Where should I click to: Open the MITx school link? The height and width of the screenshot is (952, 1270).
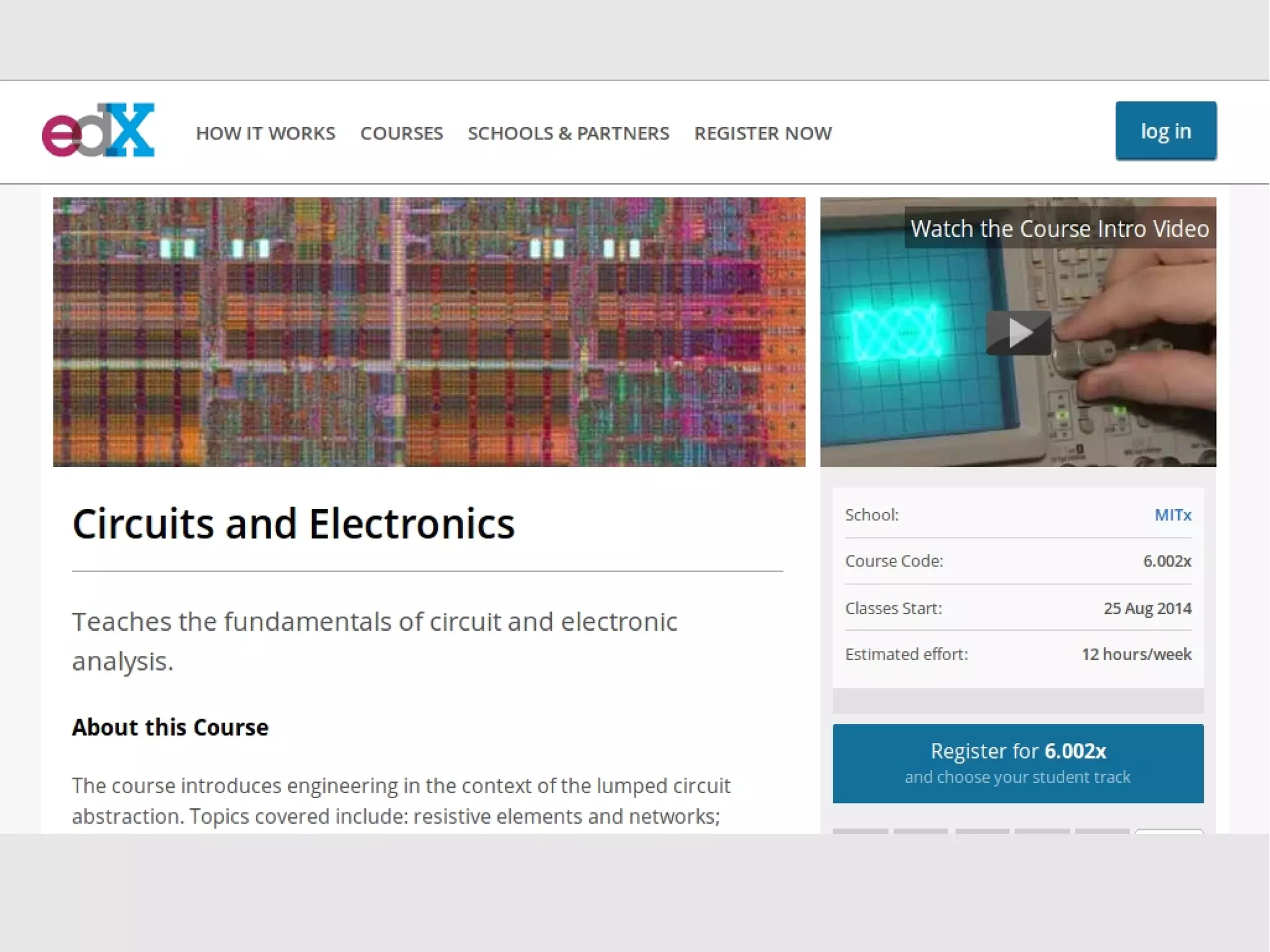click(x=1172, y=515)
